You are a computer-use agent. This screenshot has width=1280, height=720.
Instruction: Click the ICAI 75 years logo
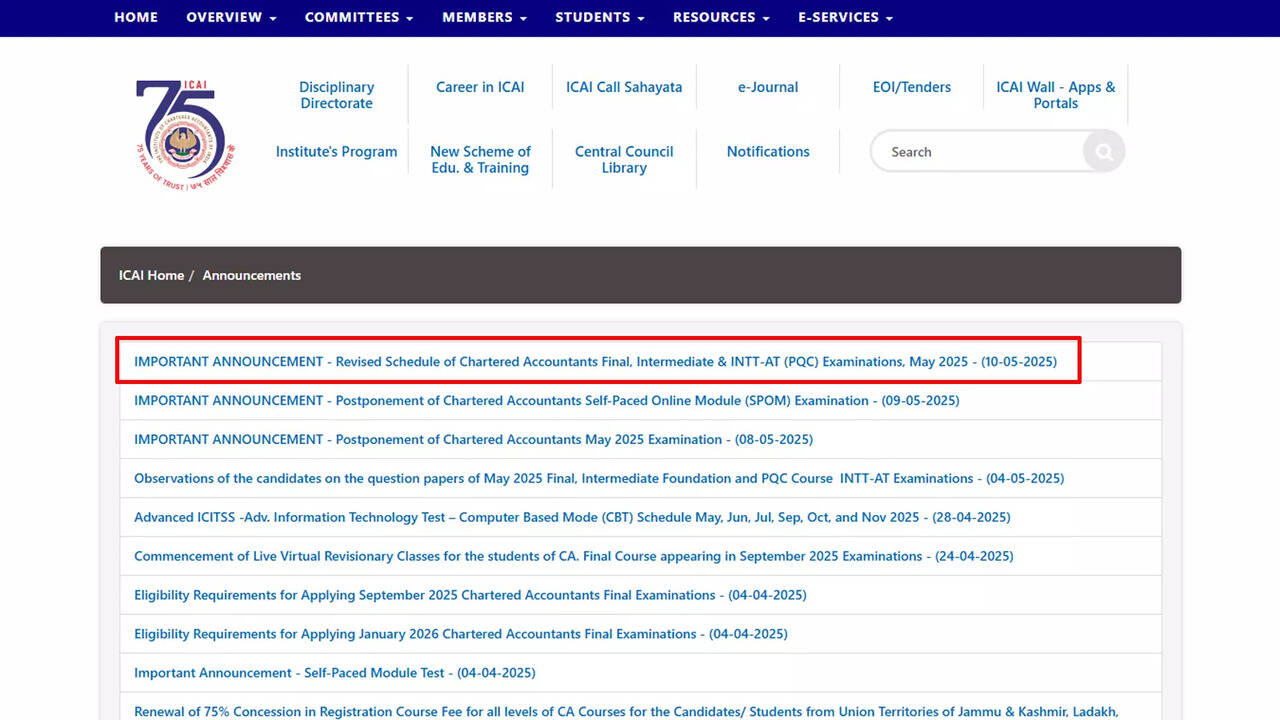point(185,133)
